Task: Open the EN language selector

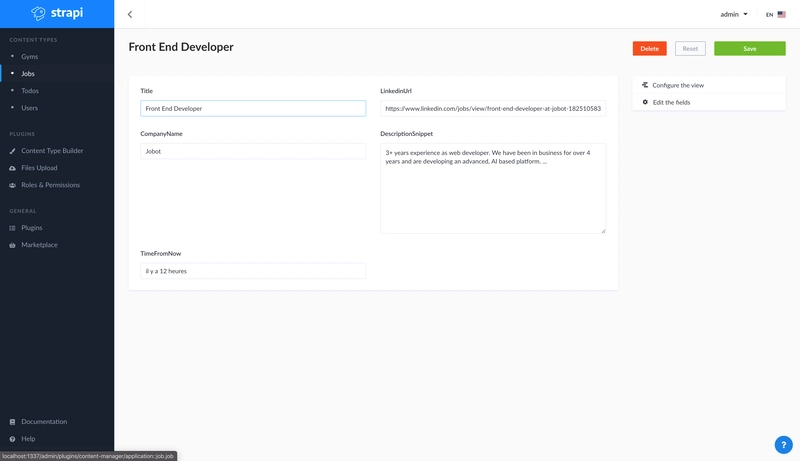Action: [x=776, y=14]
